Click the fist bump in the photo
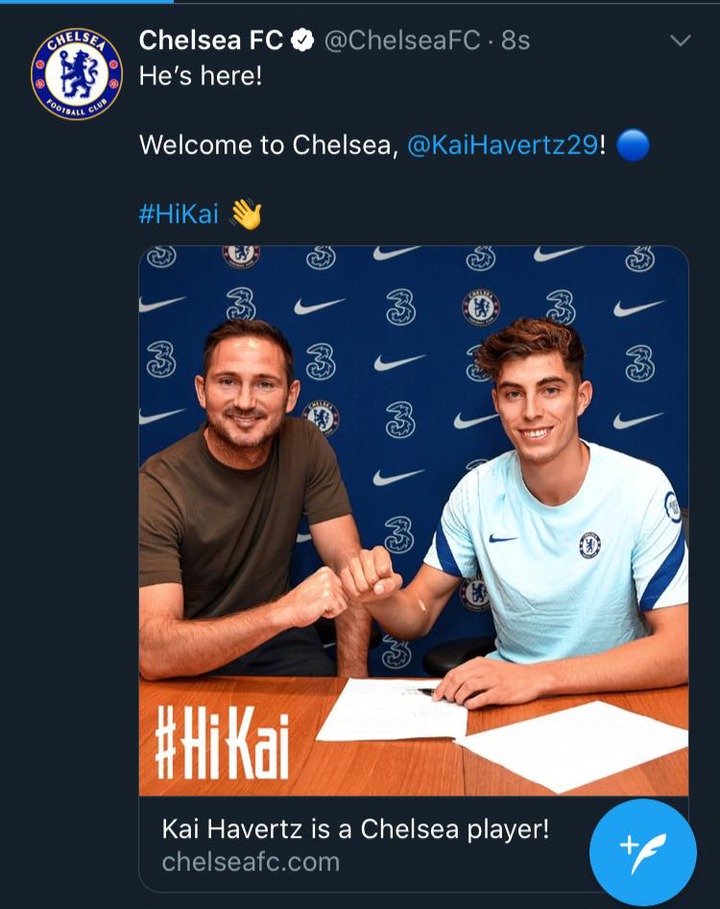Screen dimensions: 720x909 355,585
